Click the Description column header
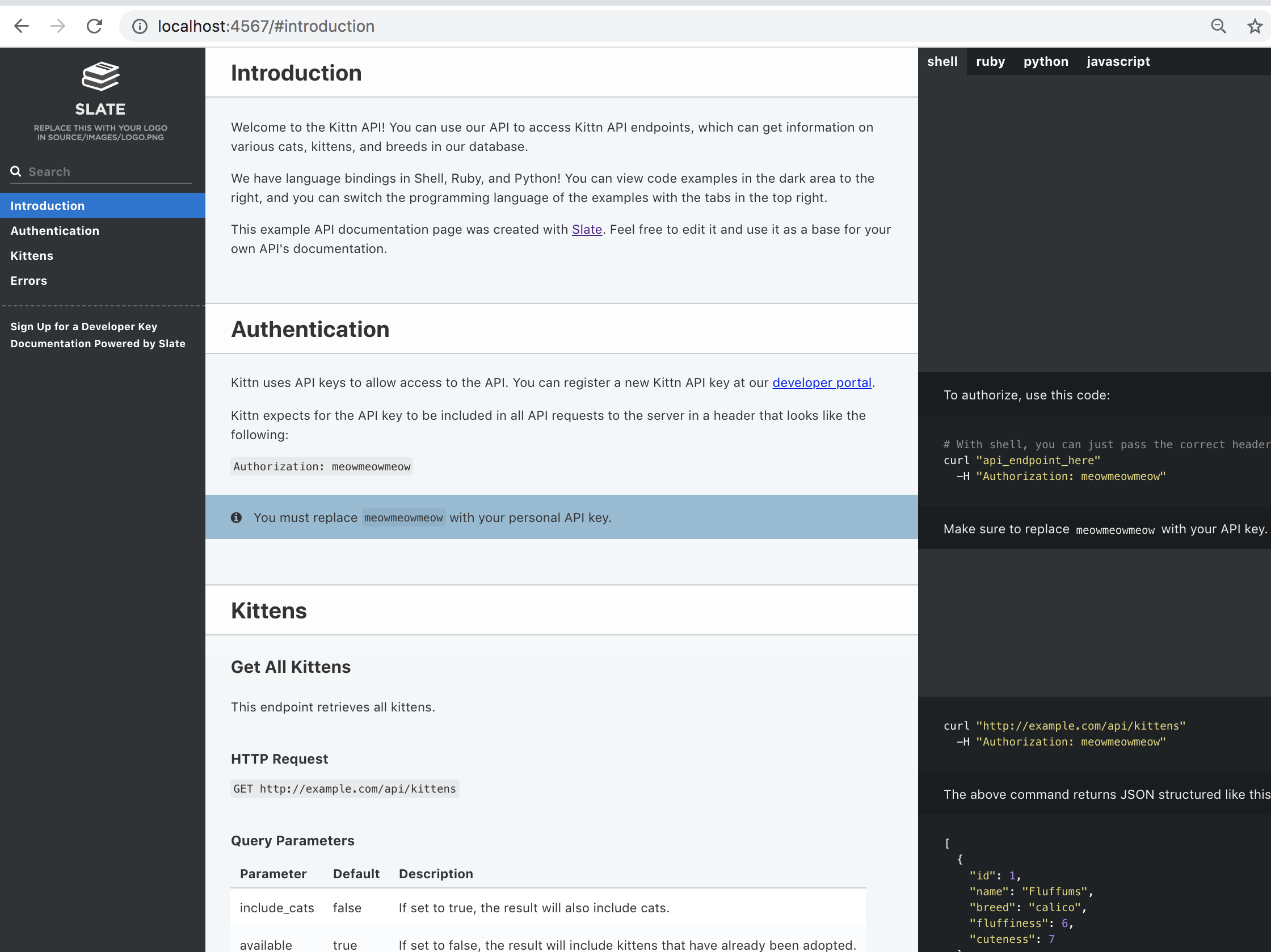The width and height of the screenshot is (1271, 952). (x=436, y=874)
